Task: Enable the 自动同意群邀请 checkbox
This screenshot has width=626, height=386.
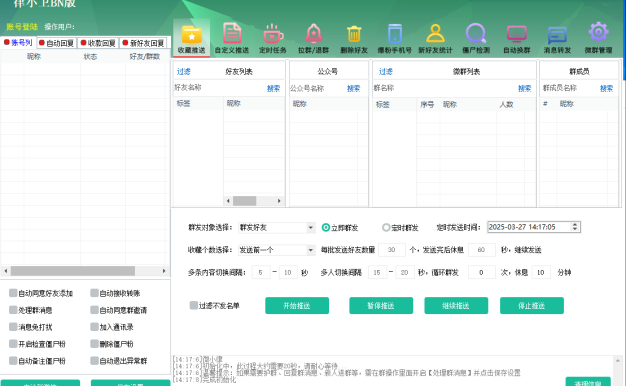Action: [x=94, y=310]
